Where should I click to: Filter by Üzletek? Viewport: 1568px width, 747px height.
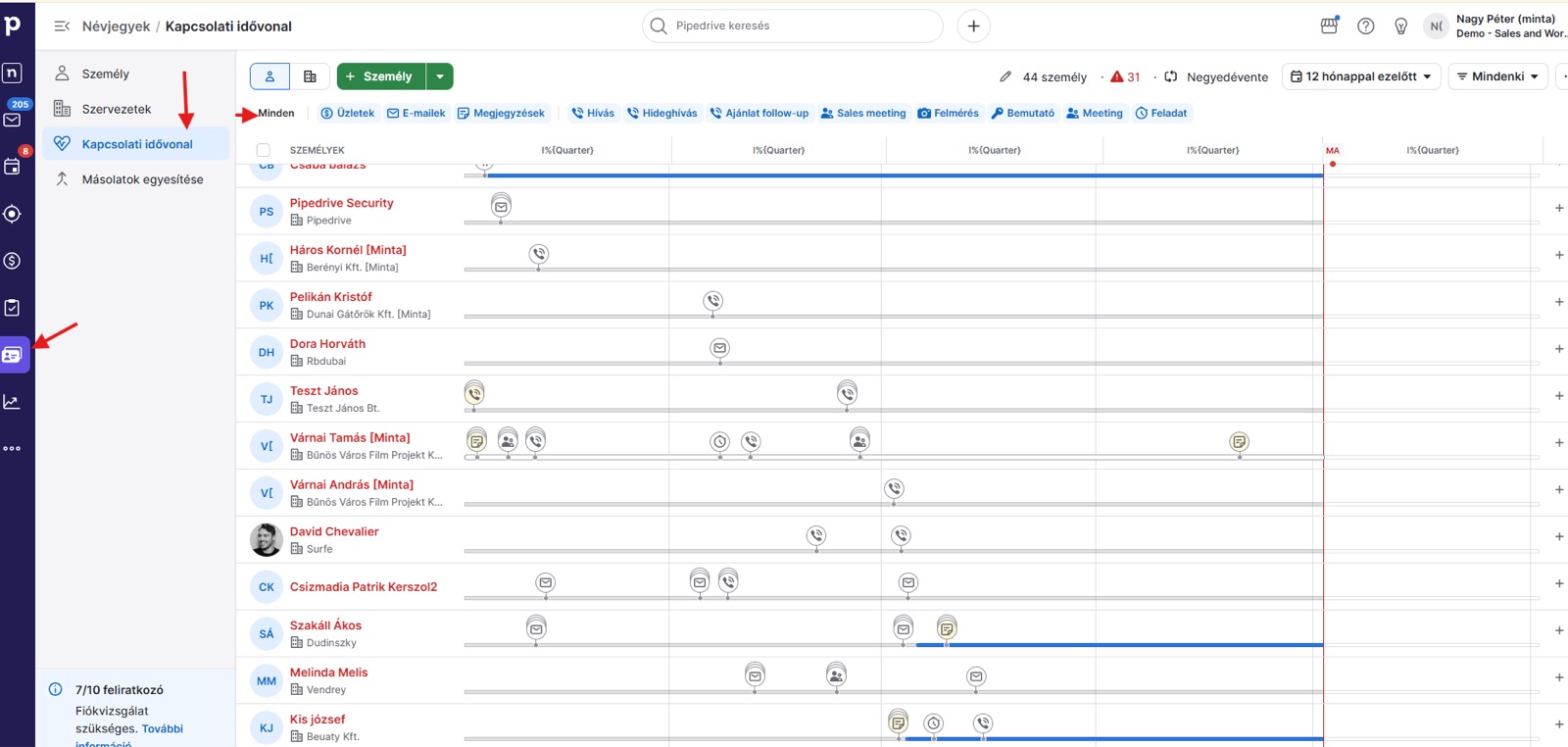tap(348, 113)
